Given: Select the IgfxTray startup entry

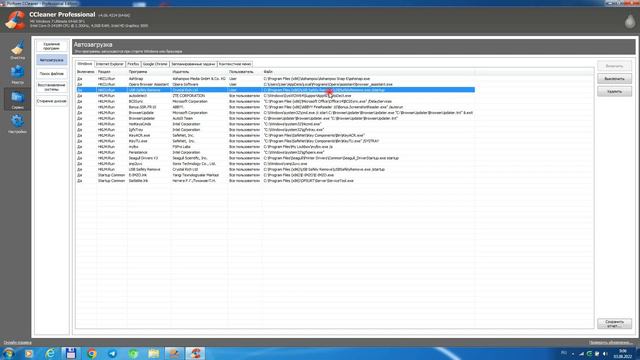Looking at the screenshot, I should click(276, 129).
